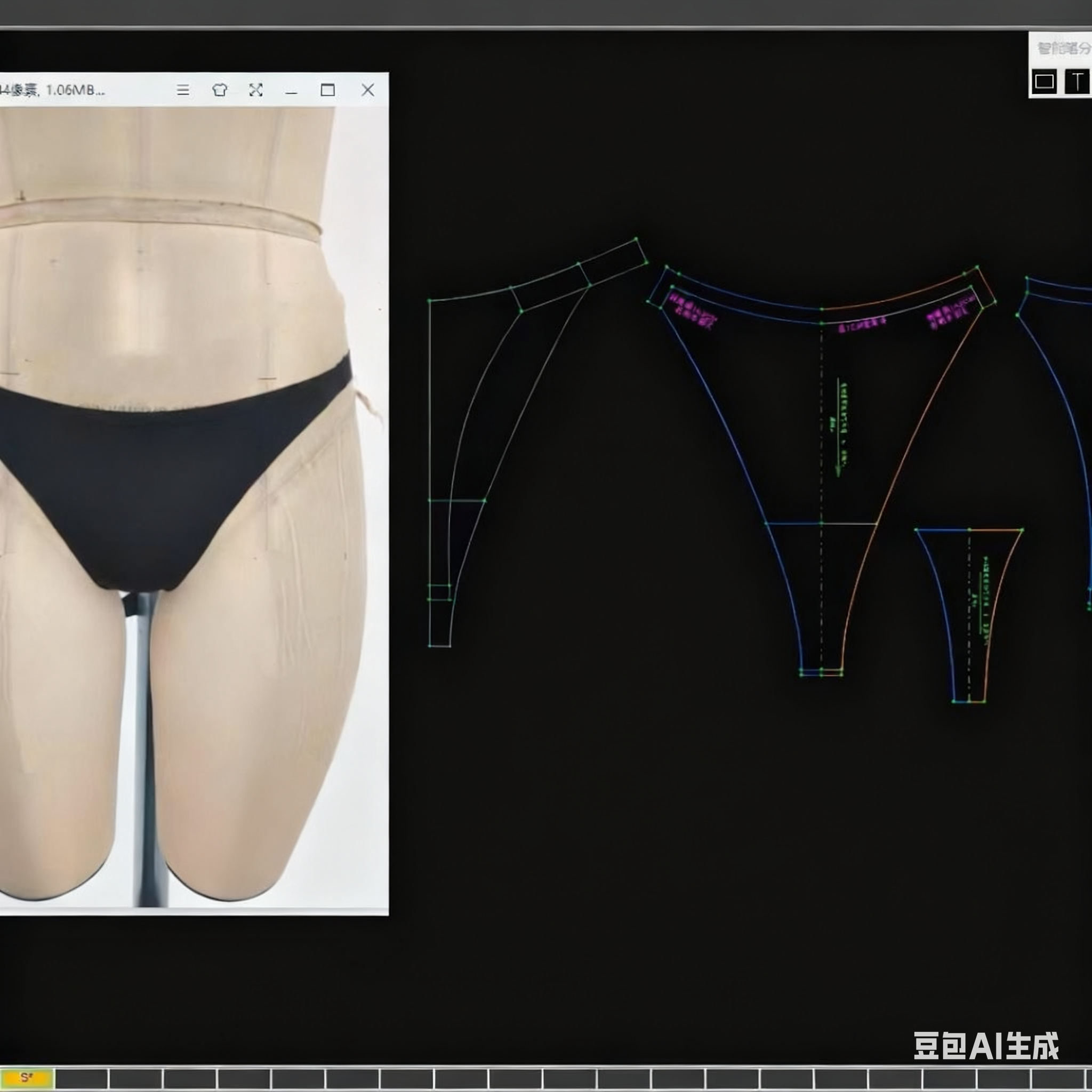Click the purple label on left waistband
The width and height of the screenshot is (1092, 1092).
692,311
